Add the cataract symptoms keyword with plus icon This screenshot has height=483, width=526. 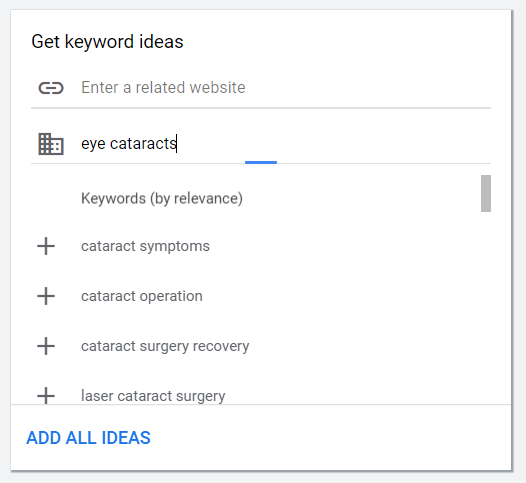46,246
